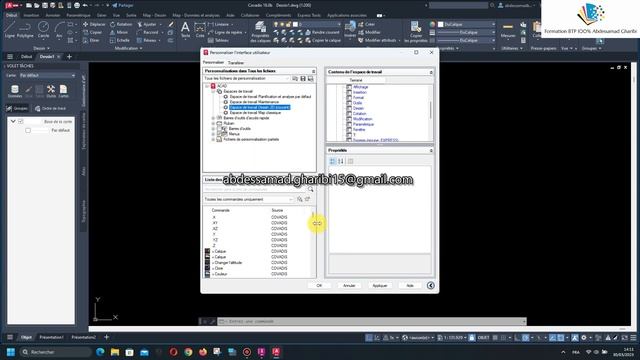
Task: Click the Appliquer button
Action: click(x=380, y=285)
